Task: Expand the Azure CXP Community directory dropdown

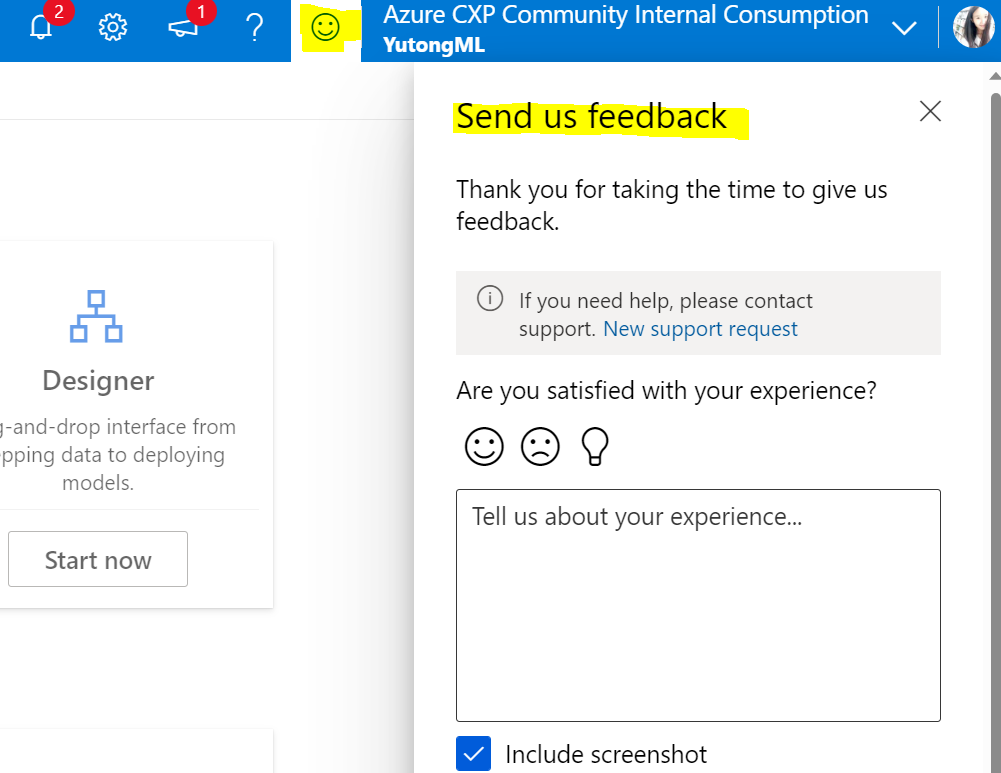Action: (x=904, y=28)
